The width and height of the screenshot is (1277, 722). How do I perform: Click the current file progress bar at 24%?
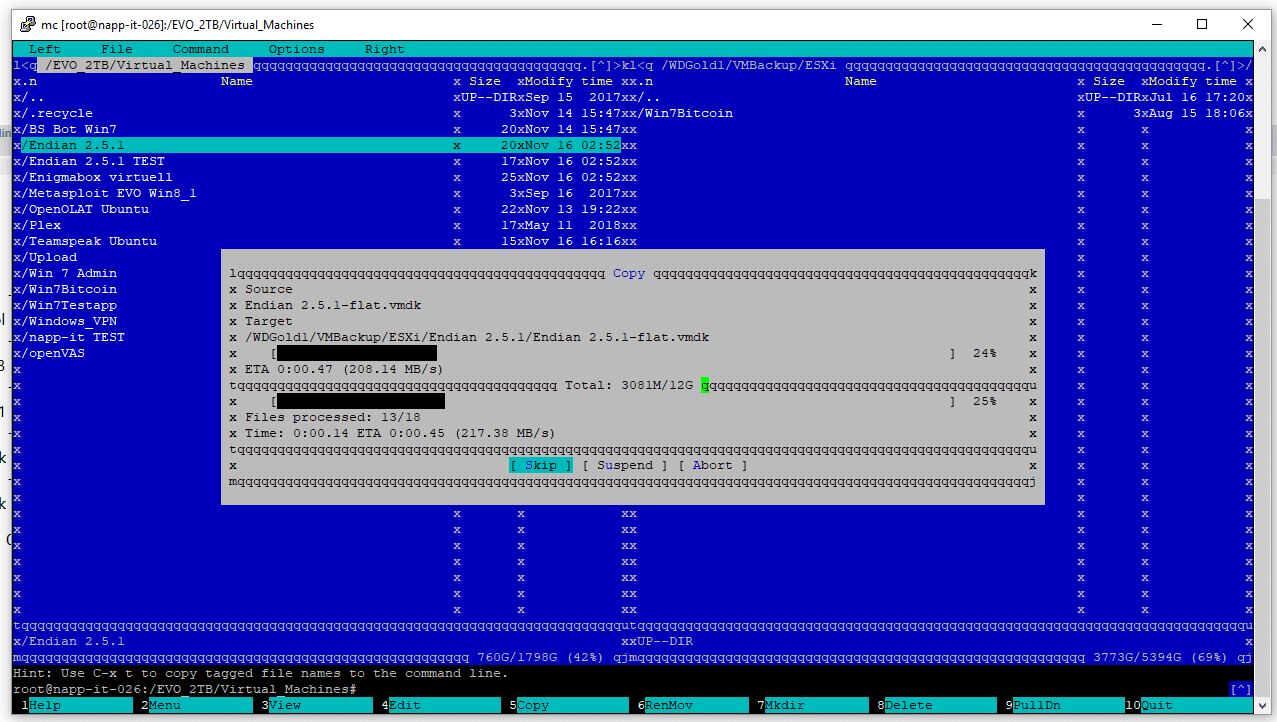click(x=613, y=353)
